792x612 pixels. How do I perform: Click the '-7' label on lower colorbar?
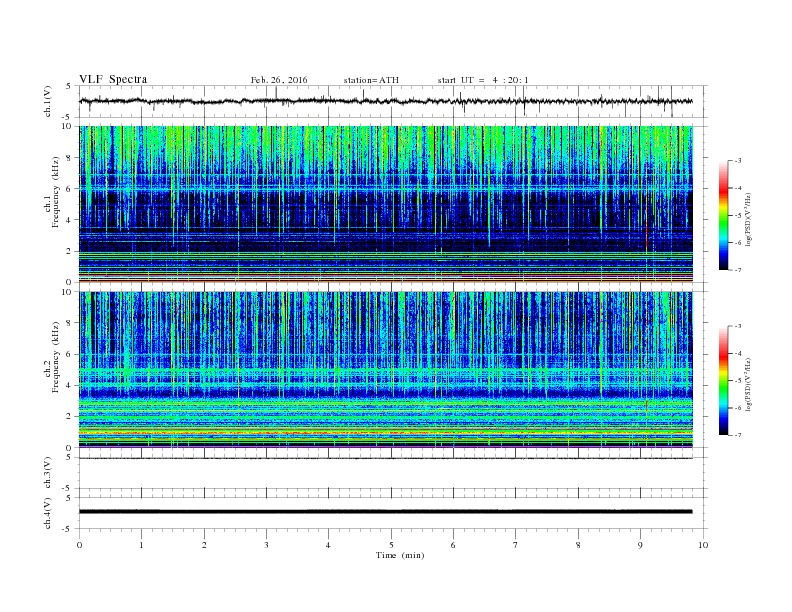coord(737,435)
